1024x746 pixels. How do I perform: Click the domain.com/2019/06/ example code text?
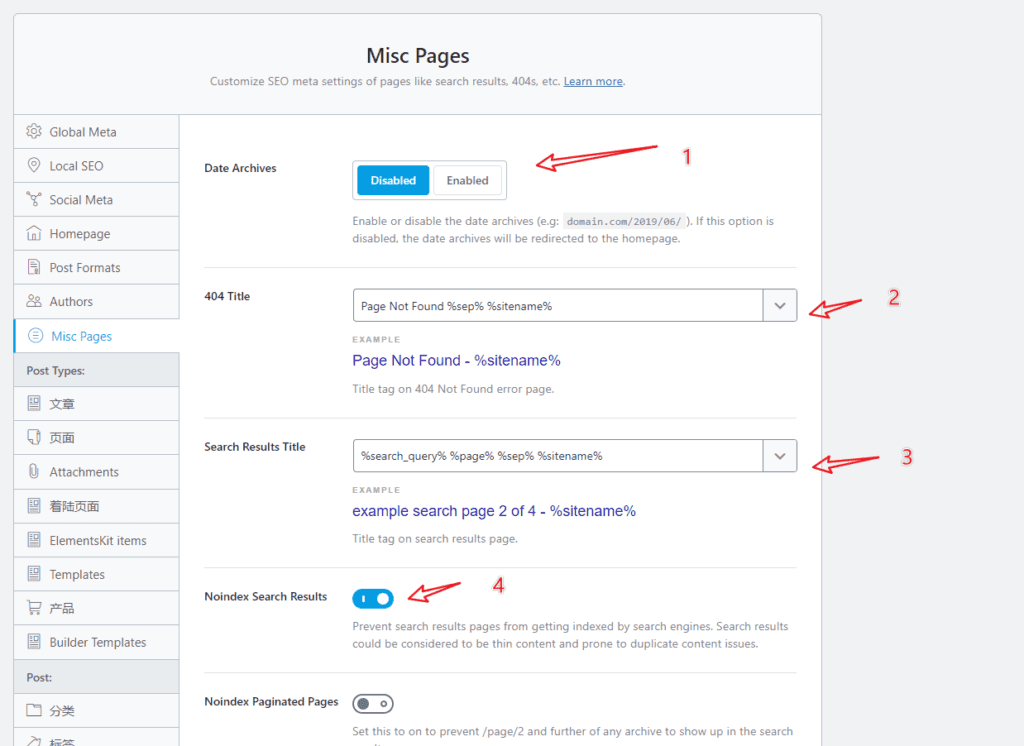(624, 221)
